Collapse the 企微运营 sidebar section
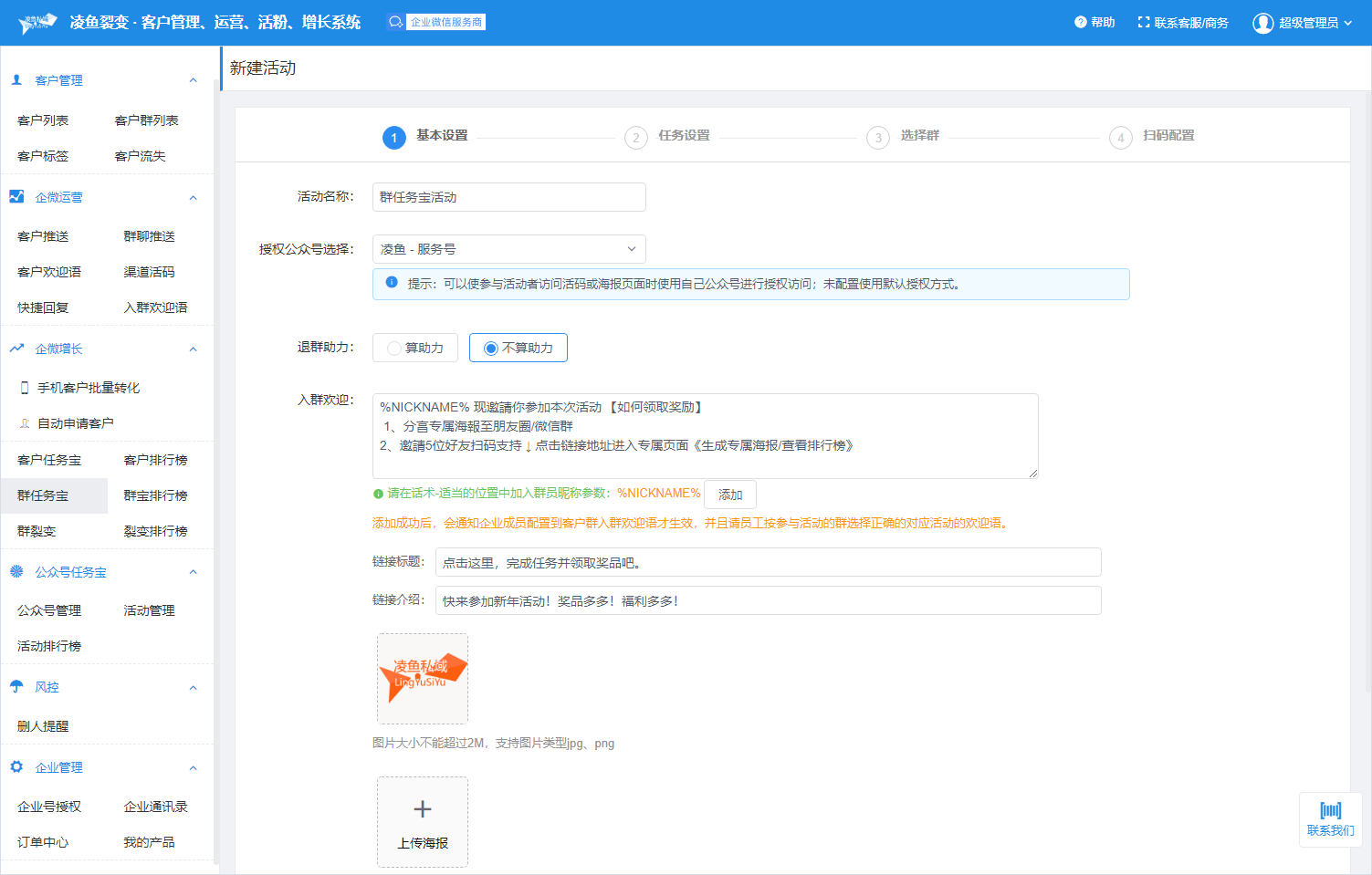Viewport: 1372px width, 875px height. [x=193, y=197]
